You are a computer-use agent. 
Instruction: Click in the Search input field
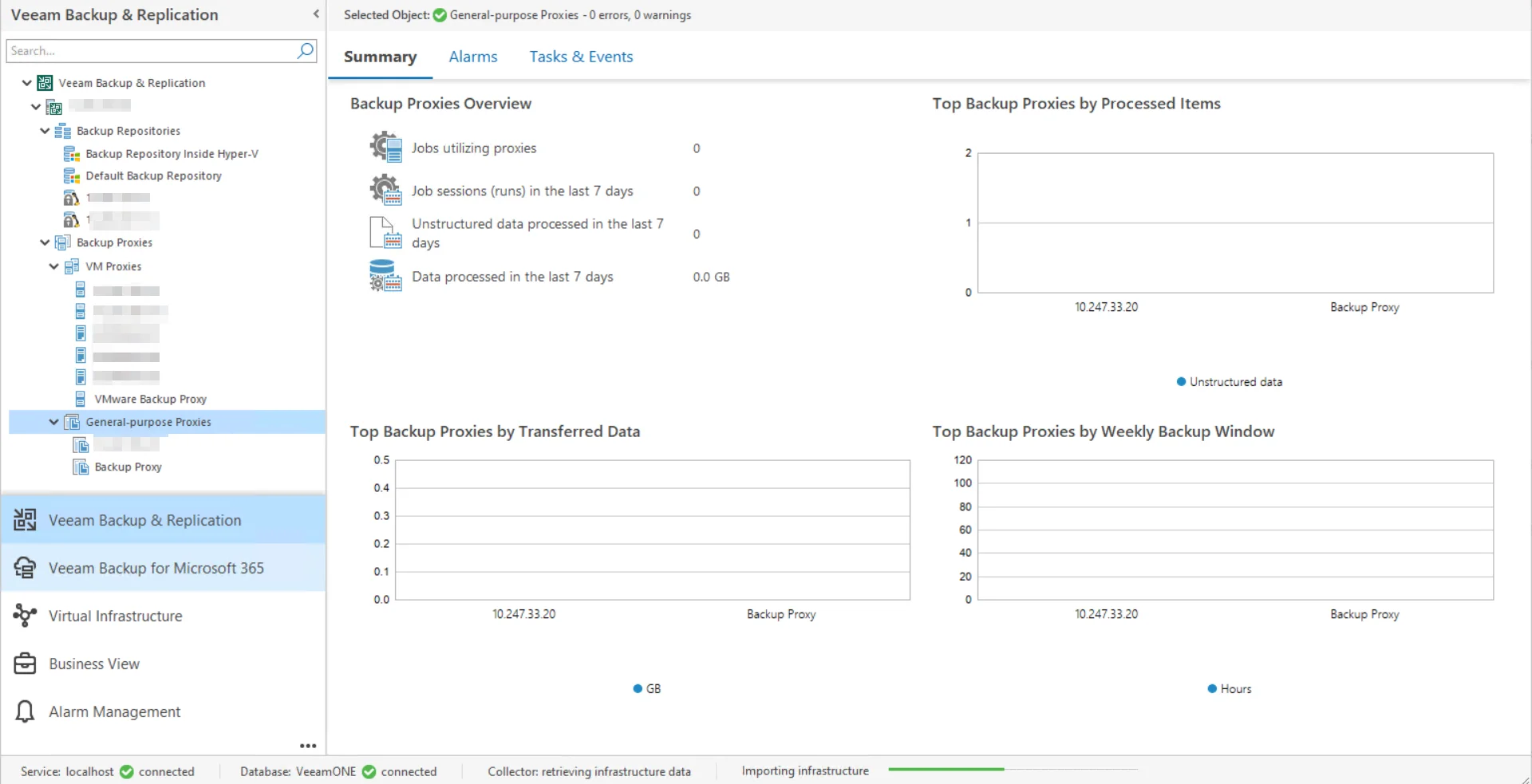pos(150,51)
